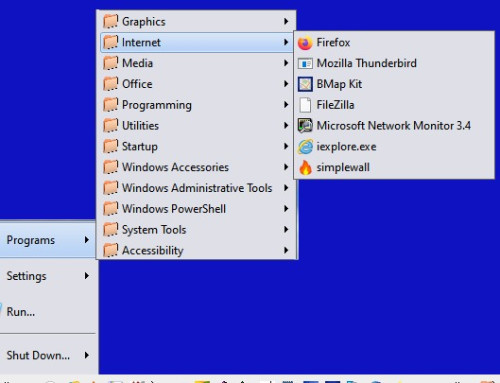500x383 pixels.
Task: Click the Shut Down entry's arrow
Action: pyautogui.click(x=87, y=355)
